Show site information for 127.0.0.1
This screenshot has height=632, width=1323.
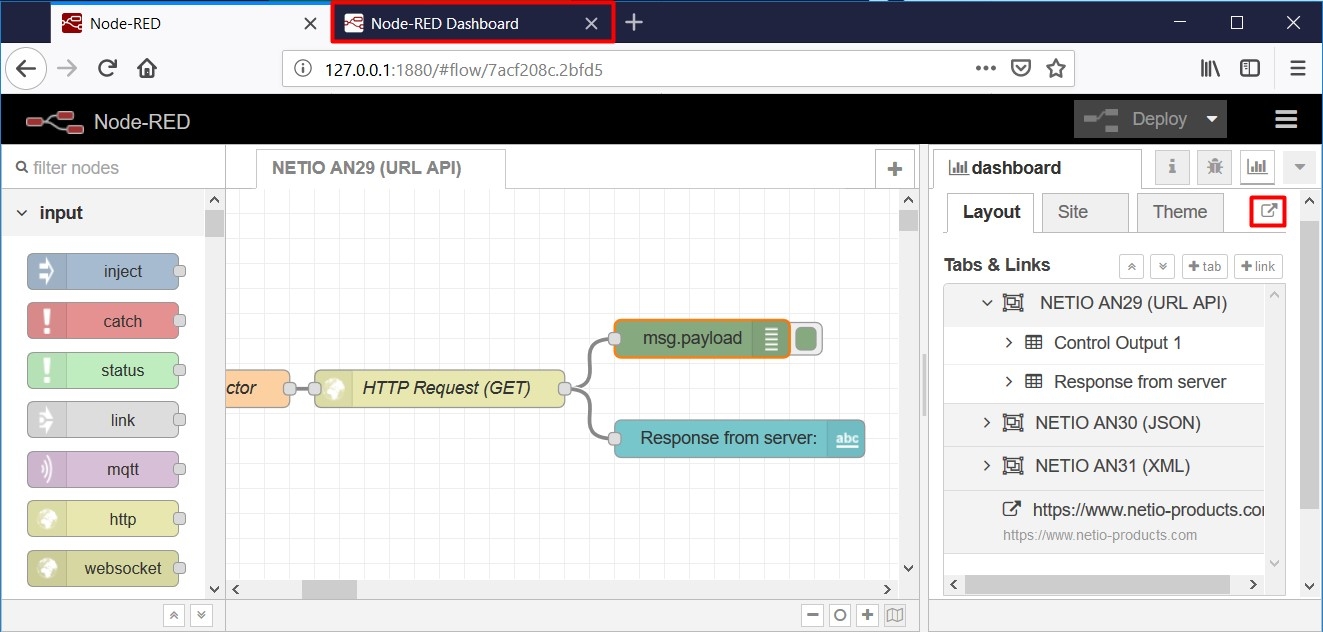coord(304,69)
